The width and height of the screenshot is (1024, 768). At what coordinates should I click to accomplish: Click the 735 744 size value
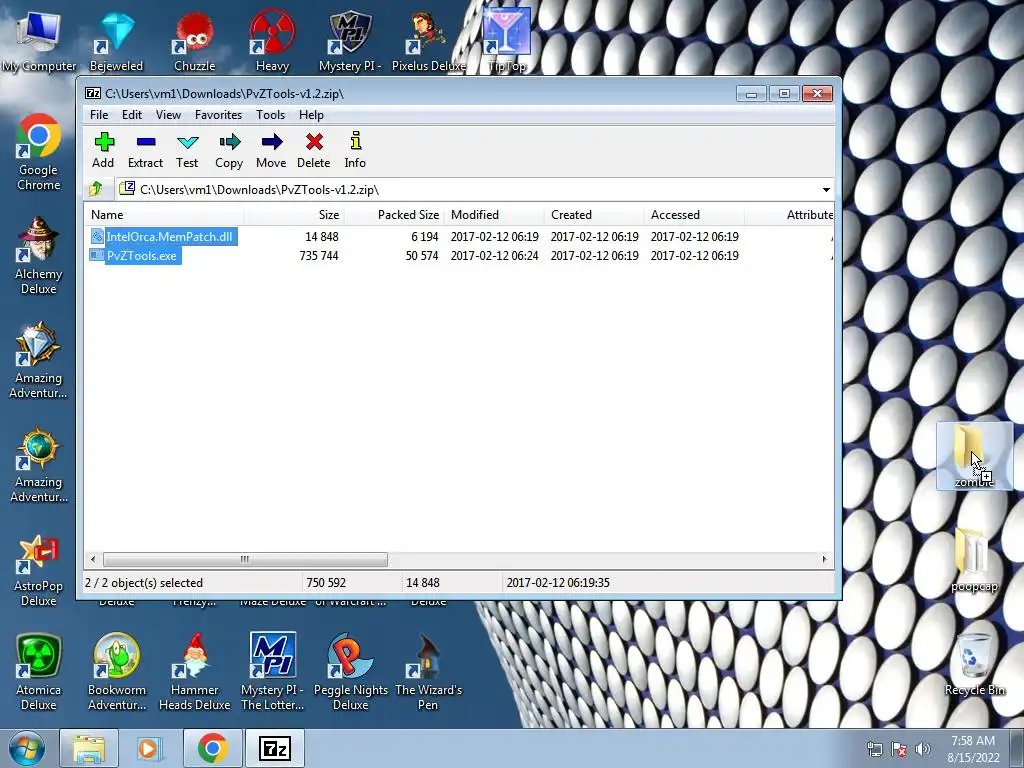pyautogui.click(x=319, y=255)
